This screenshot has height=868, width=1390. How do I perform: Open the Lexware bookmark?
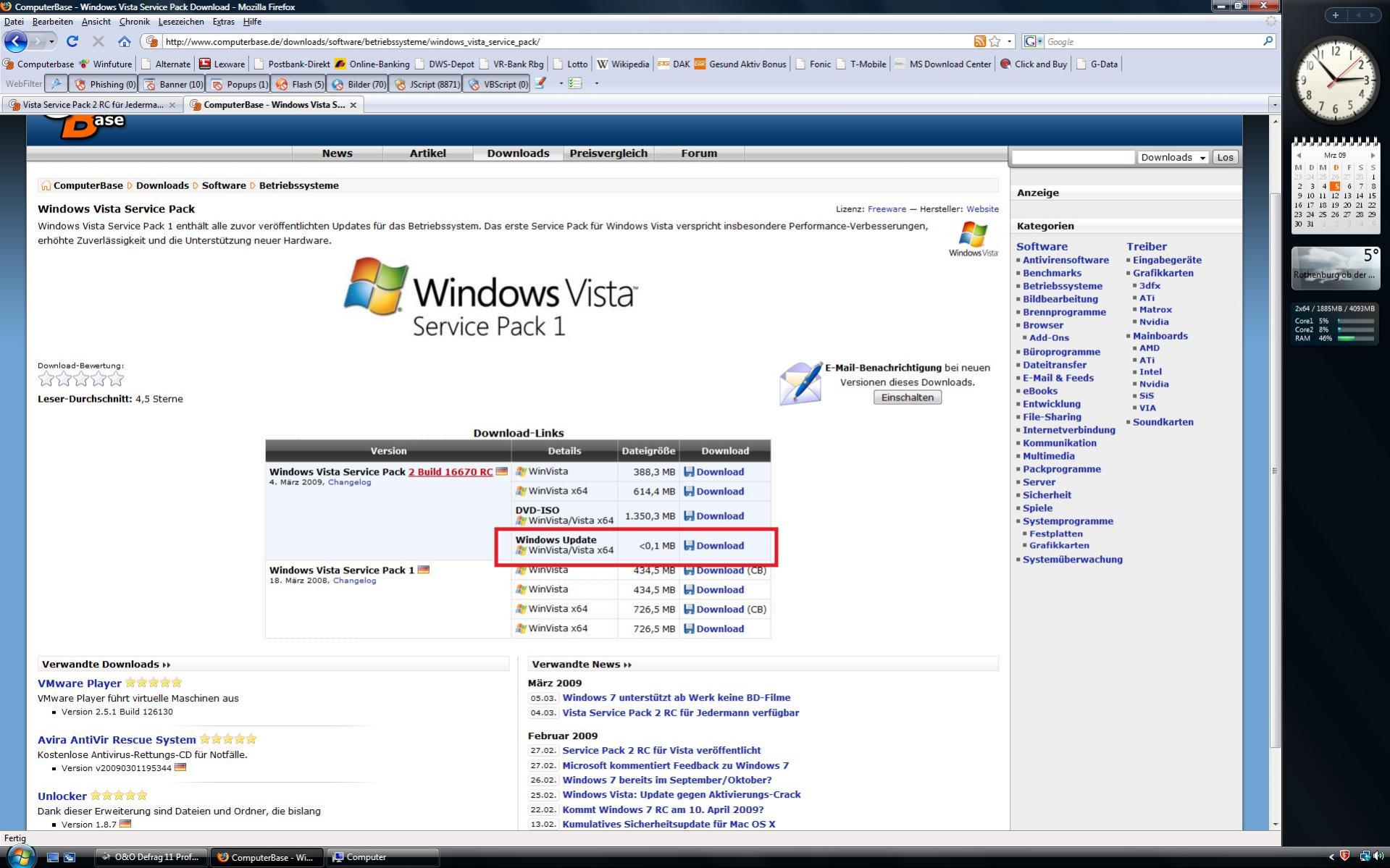click(222, 64)
